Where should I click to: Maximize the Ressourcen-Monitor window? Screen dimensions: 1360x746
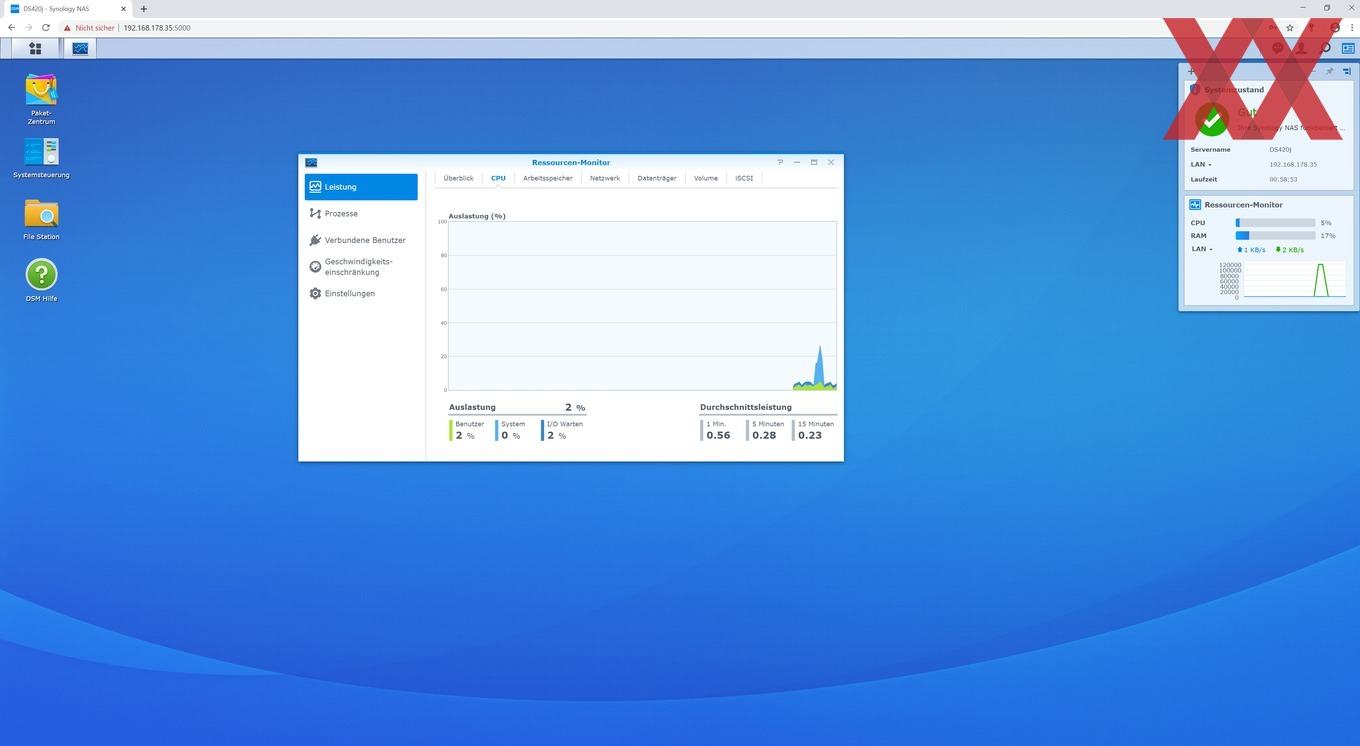[x=814, y=162]
